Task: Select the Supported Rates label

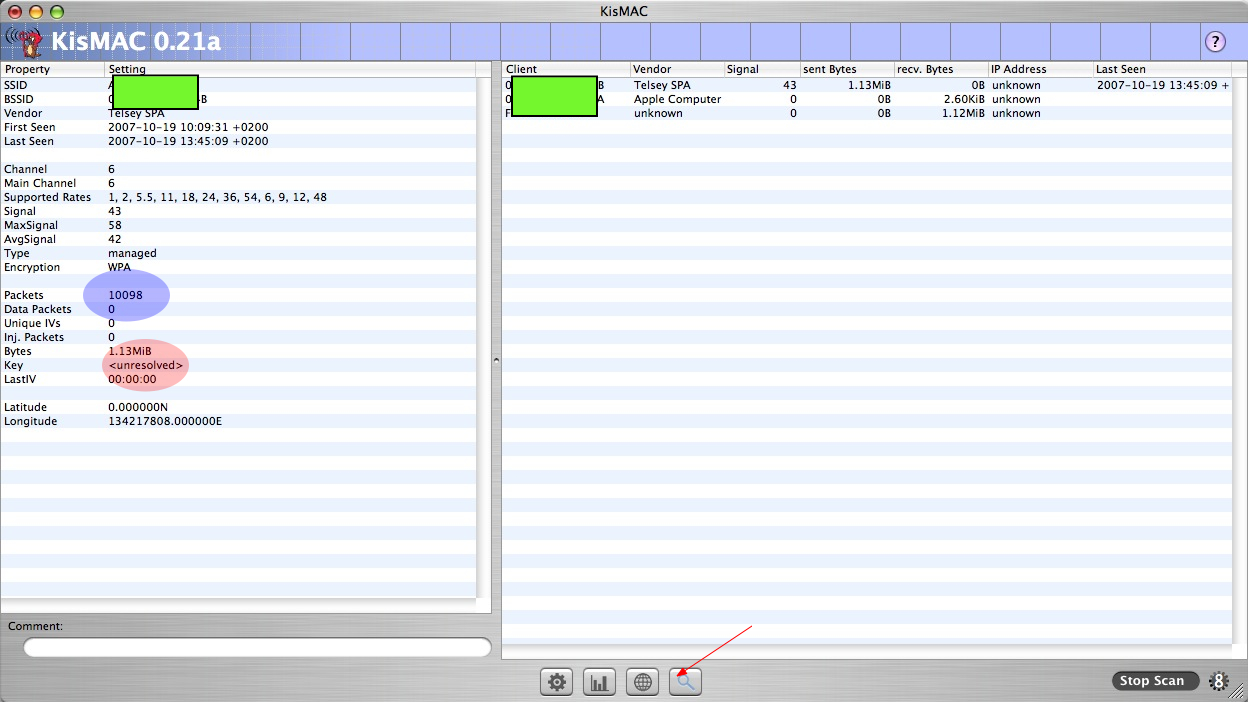Action: [x=48, y=197]
